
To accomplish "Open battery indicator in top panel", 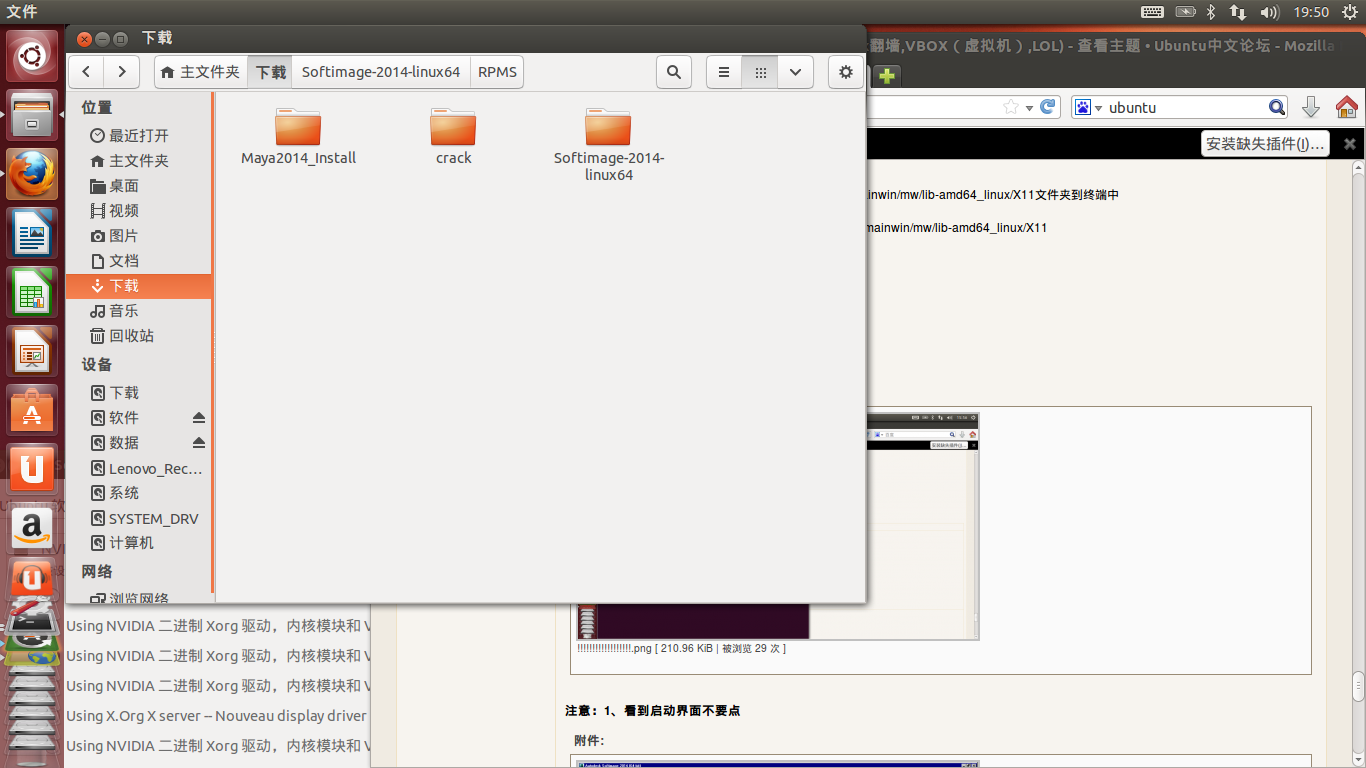I will pyautogui.click(x=1185, y=12).
